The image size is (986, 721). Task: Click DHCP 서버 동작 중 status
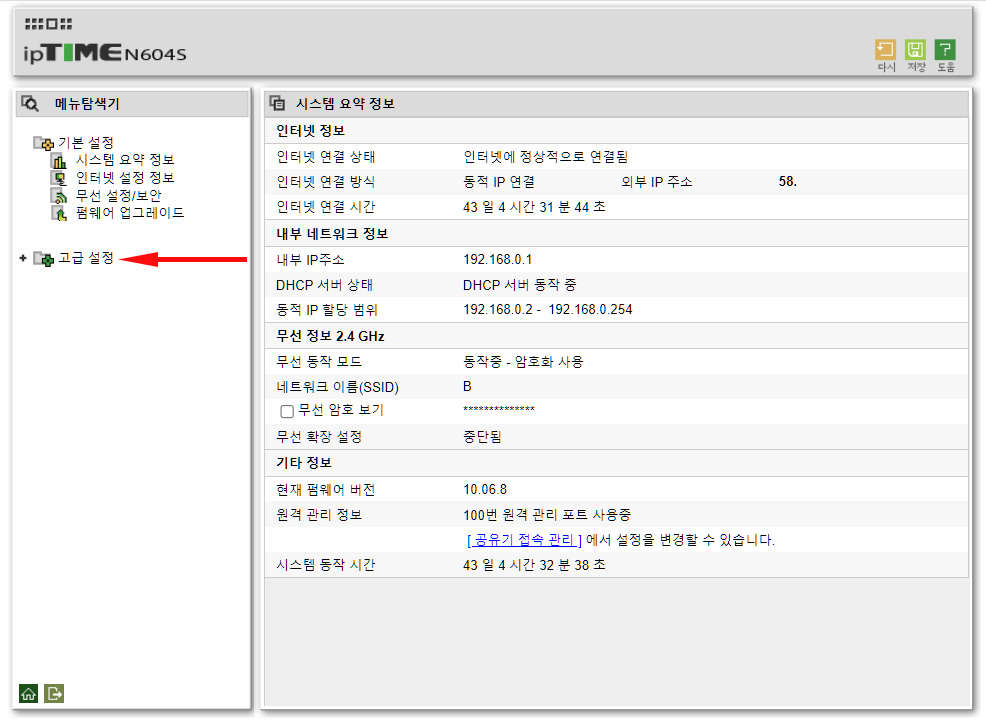click(519, 285)
